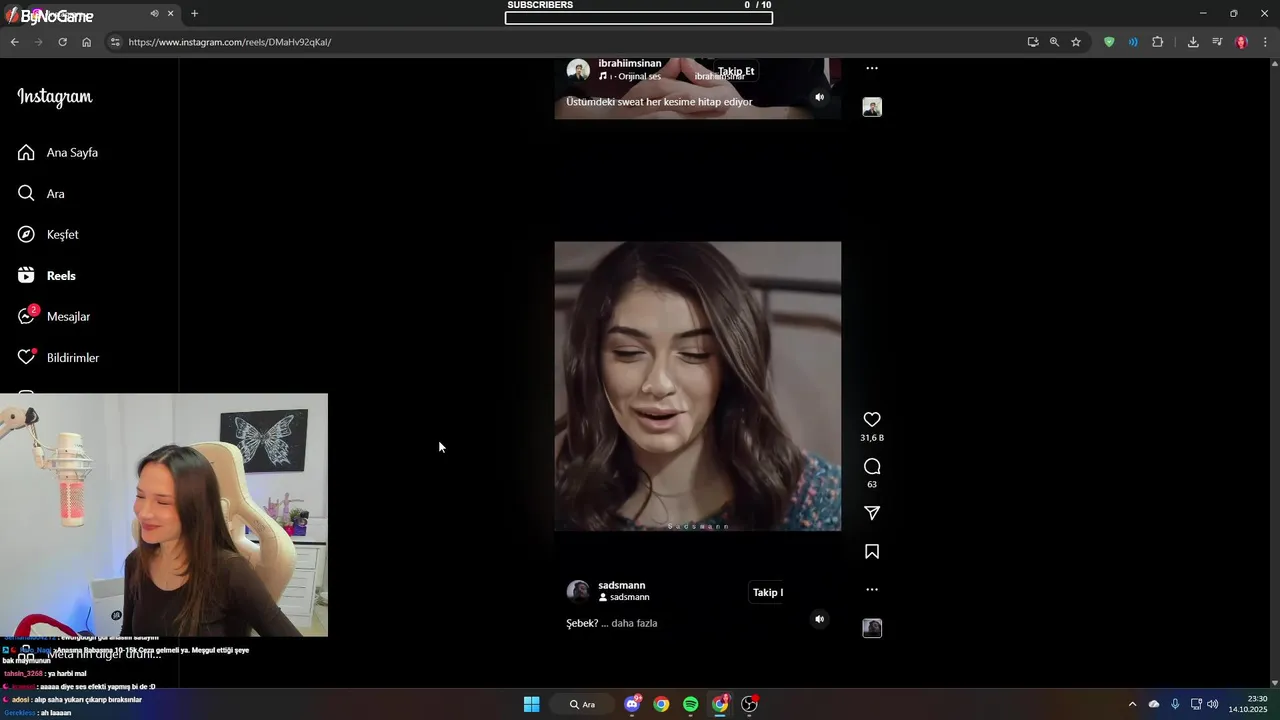The height and width of the screenshot is (720, 1280).
Task: Install the app with the address bar install icon
Action: [1033, 42]
